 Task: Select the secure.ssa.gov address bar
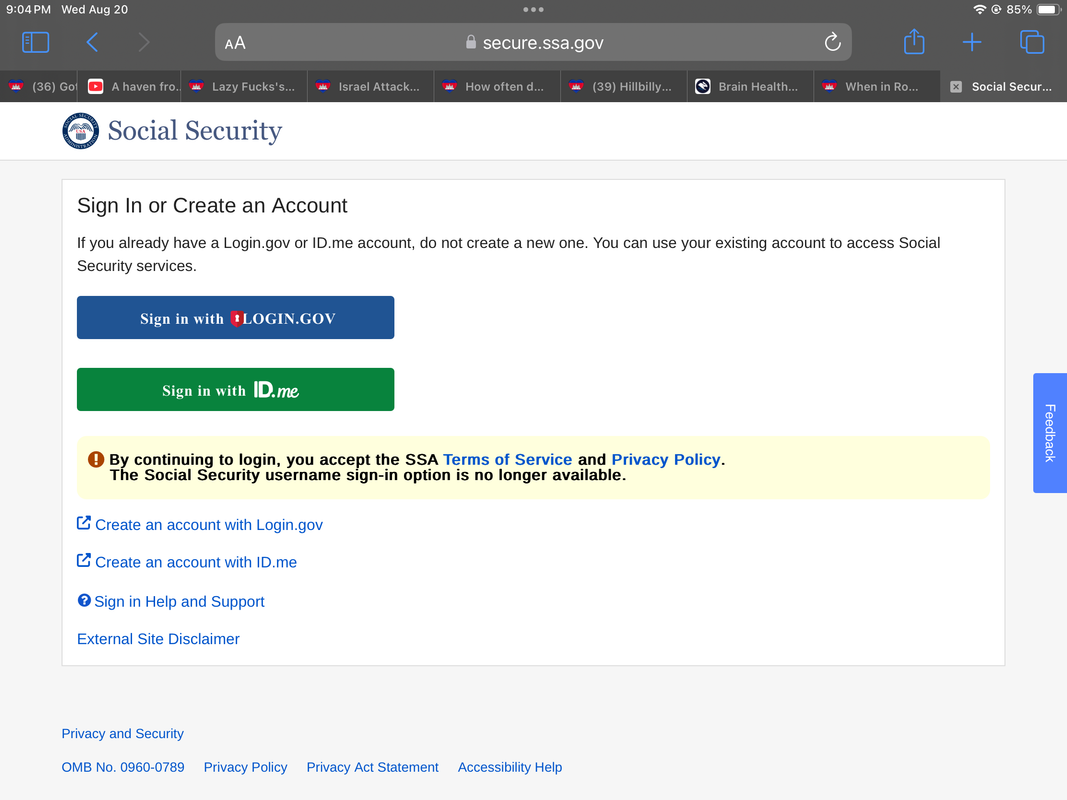534,42
